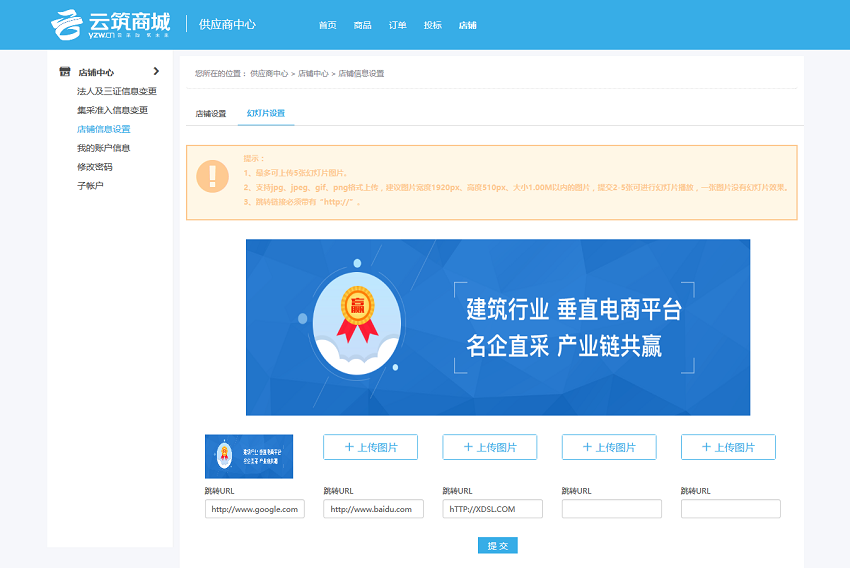Image resolution: width=850 pixels, height=568 pixels.
Task: Click the orange warning exclamation icon
Action: click(x=212, y=176)
